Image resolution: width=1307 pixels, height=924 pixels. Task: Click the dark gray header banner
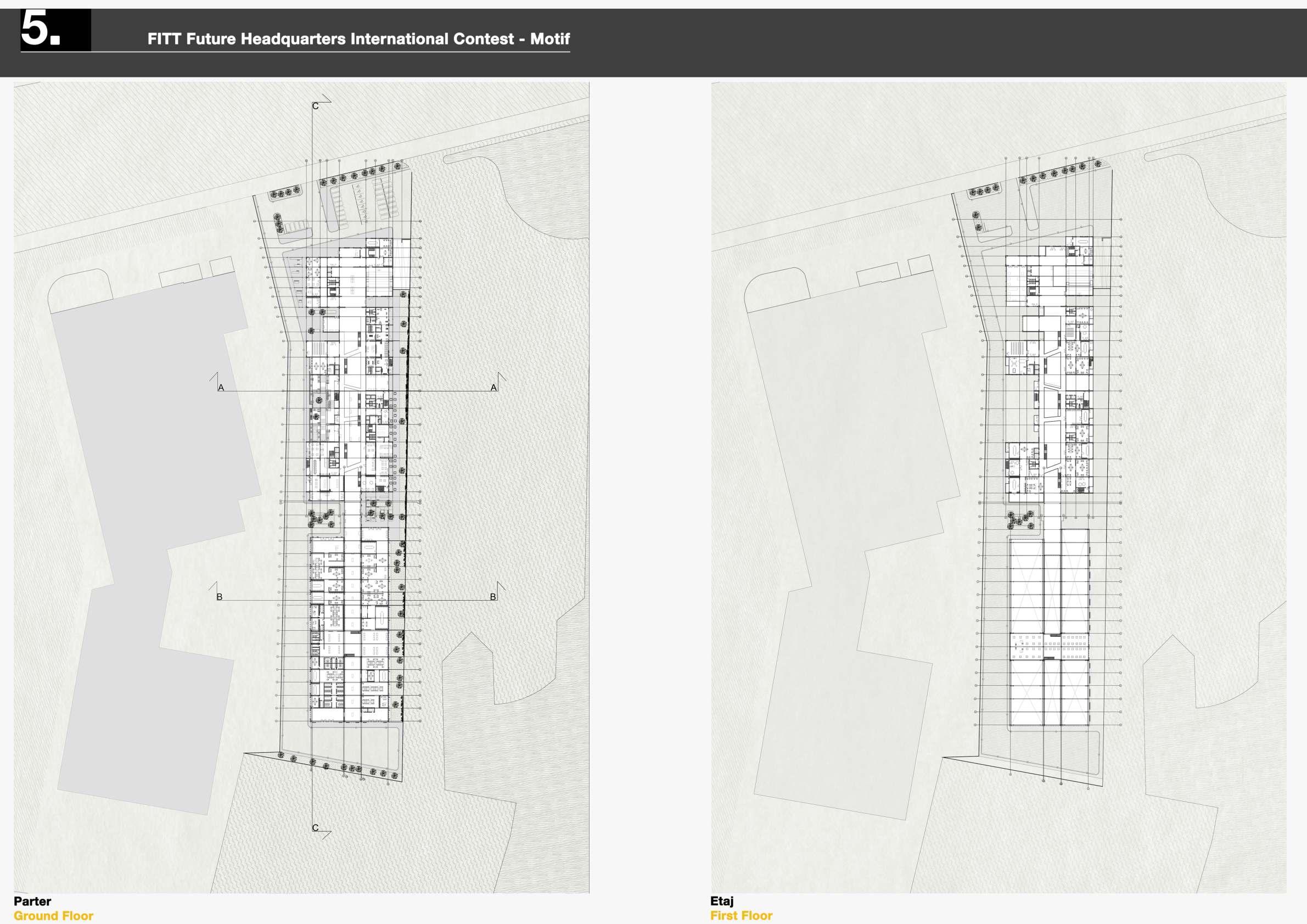point(854,43)
